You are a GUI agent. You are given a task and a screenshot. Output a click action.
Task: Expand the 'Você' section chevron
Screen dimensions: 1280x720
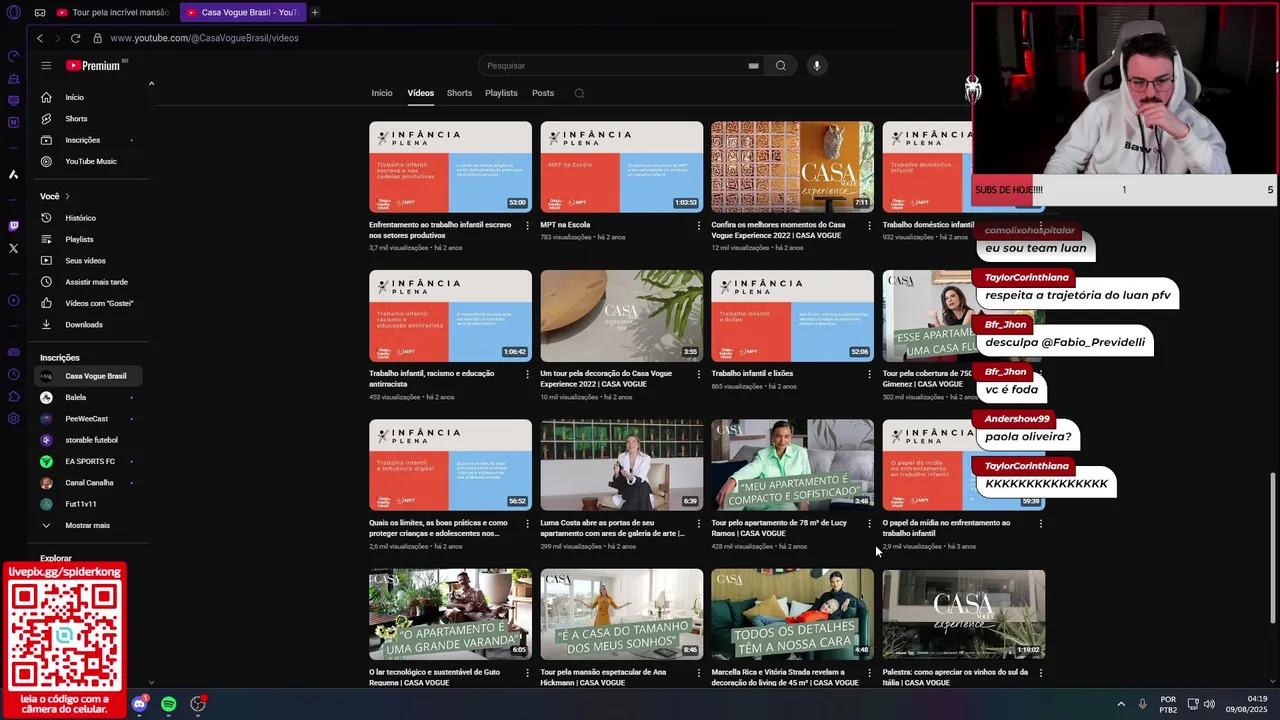tap(67, 196)
